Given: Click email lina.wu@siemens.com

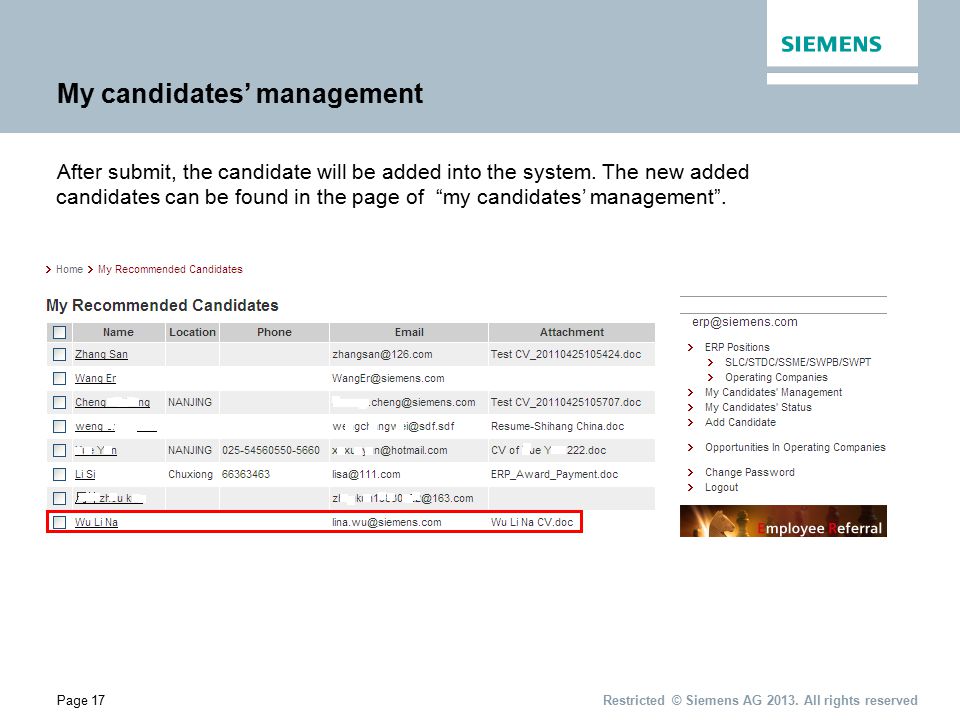Looking at the screenshot, I should [x=386, y=522].
